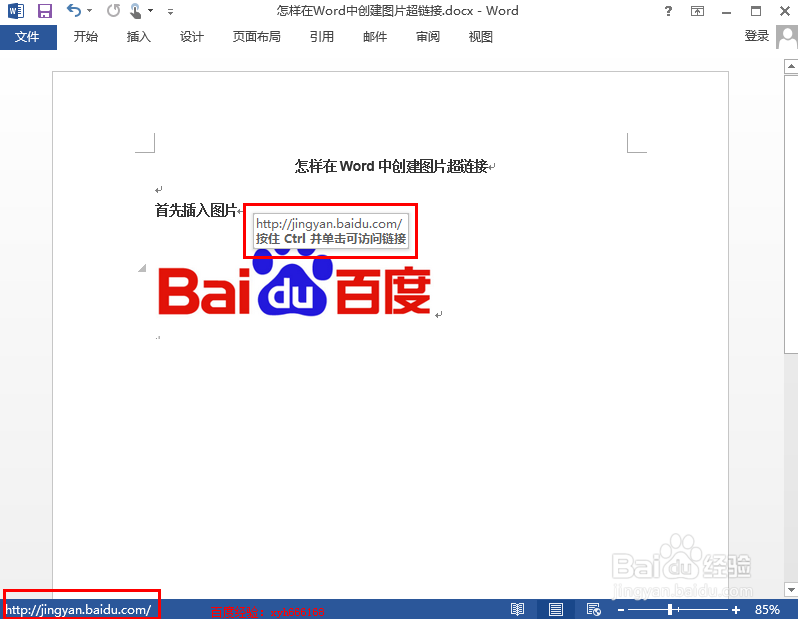Click status bar URL http://jingyan.baidu.com/
The image size is (798, 619).
pos(78,609)
